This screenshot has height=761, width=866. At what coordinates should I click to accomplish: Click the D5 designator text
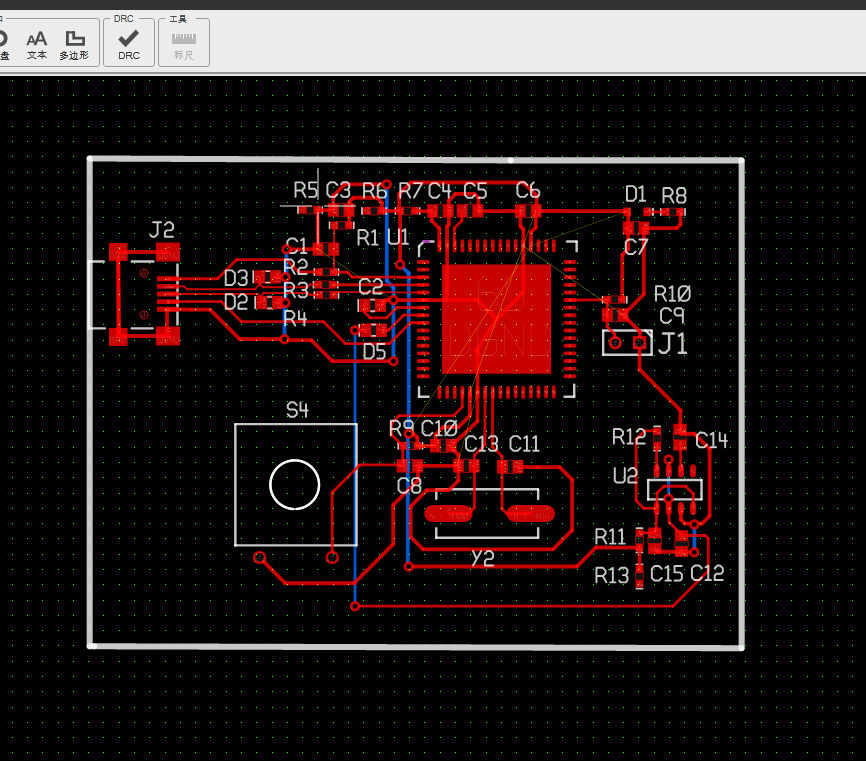pyautogui.click(x=374, y=352)
